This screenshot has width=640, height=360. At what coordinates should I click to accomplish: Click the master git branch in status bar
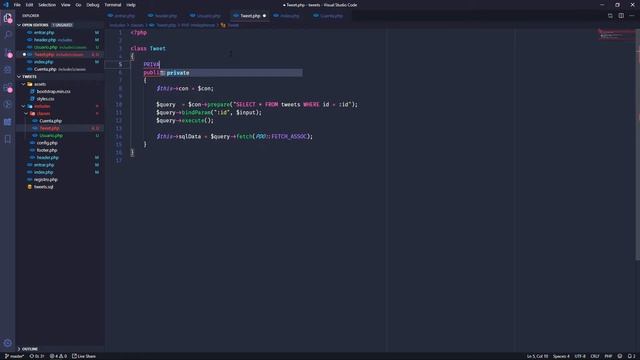[14, 356]
